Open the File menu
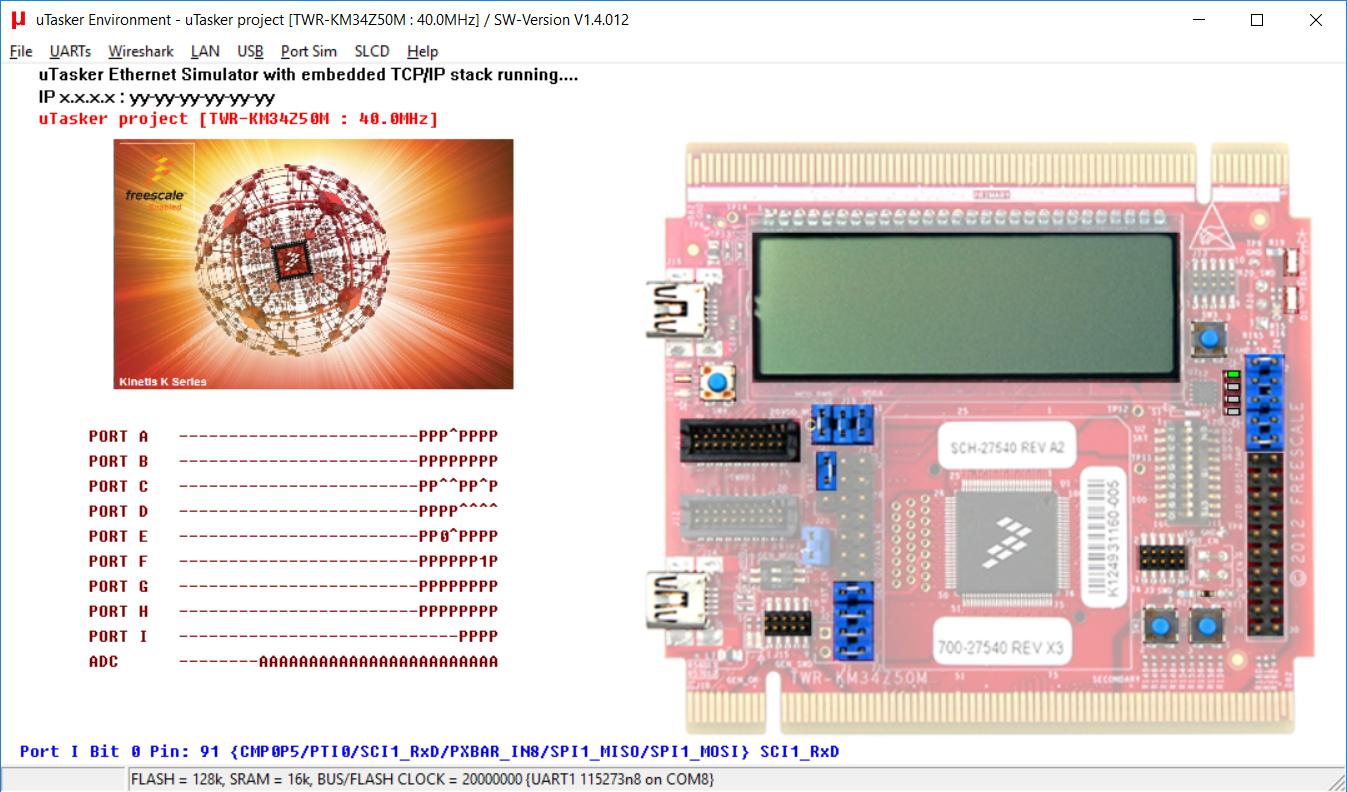1347x792 pixels. coord(21,51)
